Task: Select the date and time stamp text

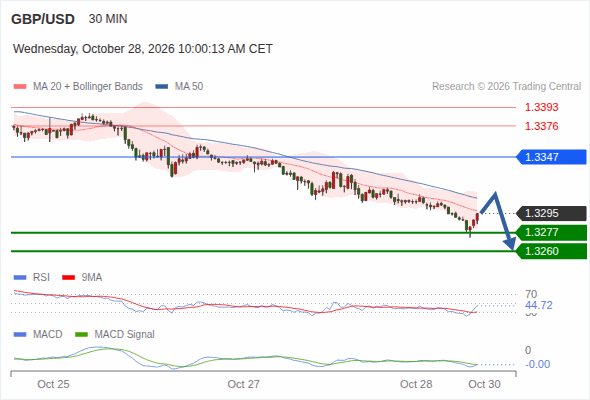Action: [143, 49]
